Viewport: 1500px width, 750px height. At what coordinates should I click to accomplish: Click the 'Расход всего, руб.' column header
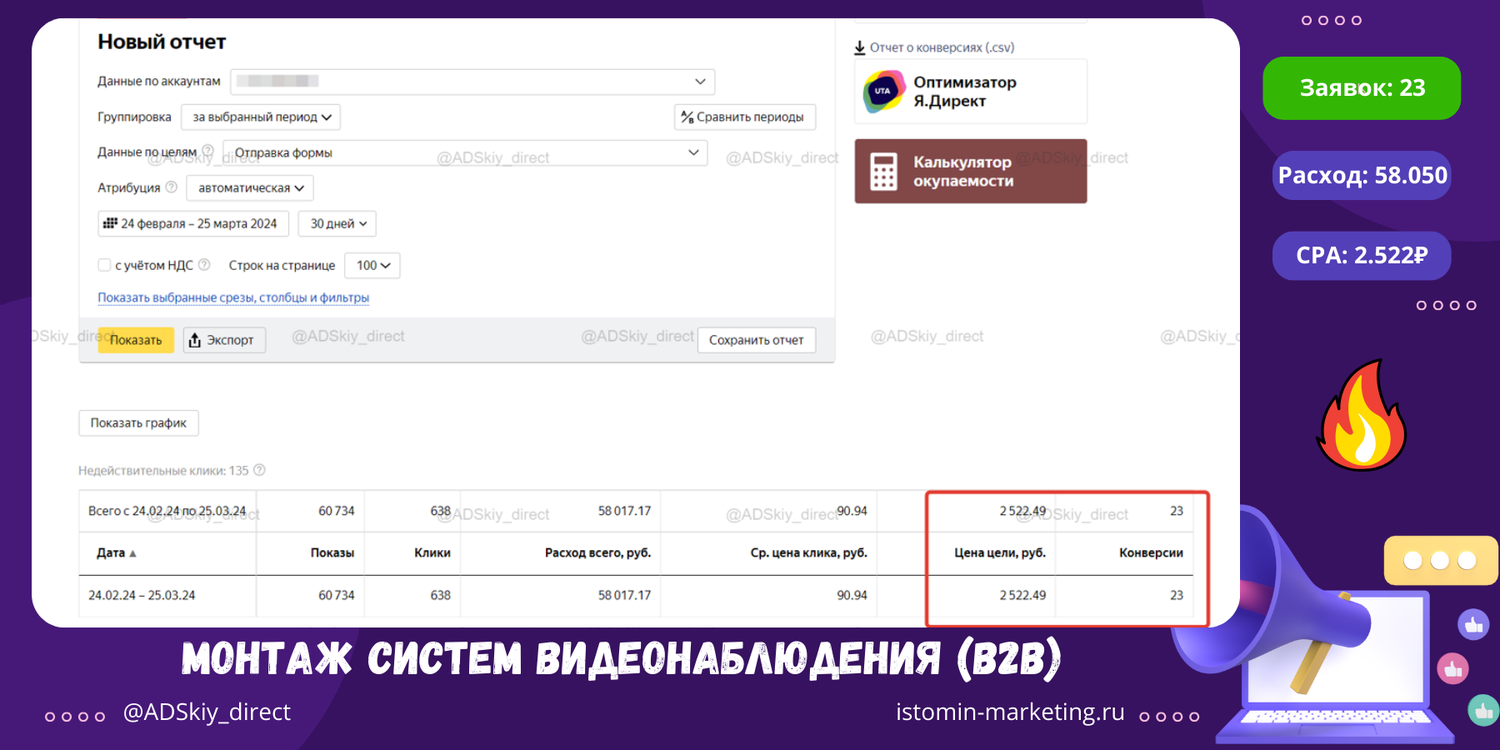(x=598, y=553)
